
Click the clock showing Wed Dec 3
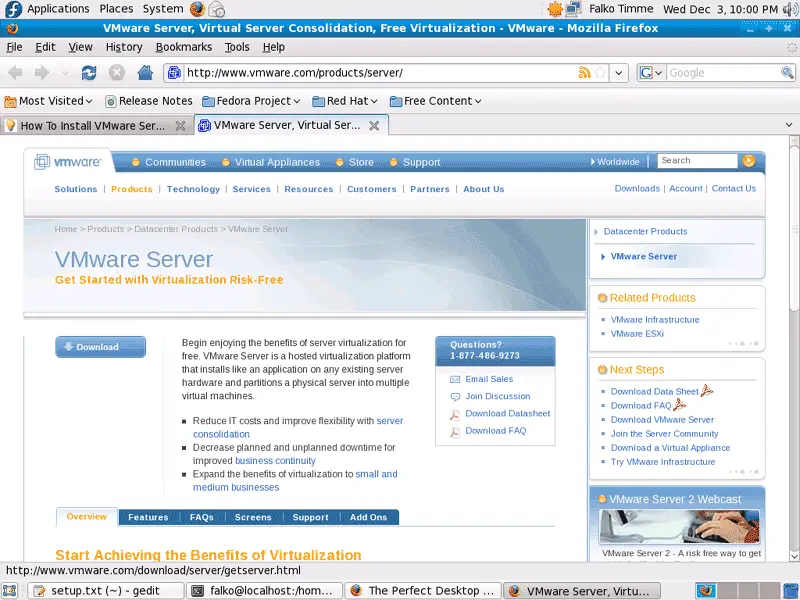[720, 9]
